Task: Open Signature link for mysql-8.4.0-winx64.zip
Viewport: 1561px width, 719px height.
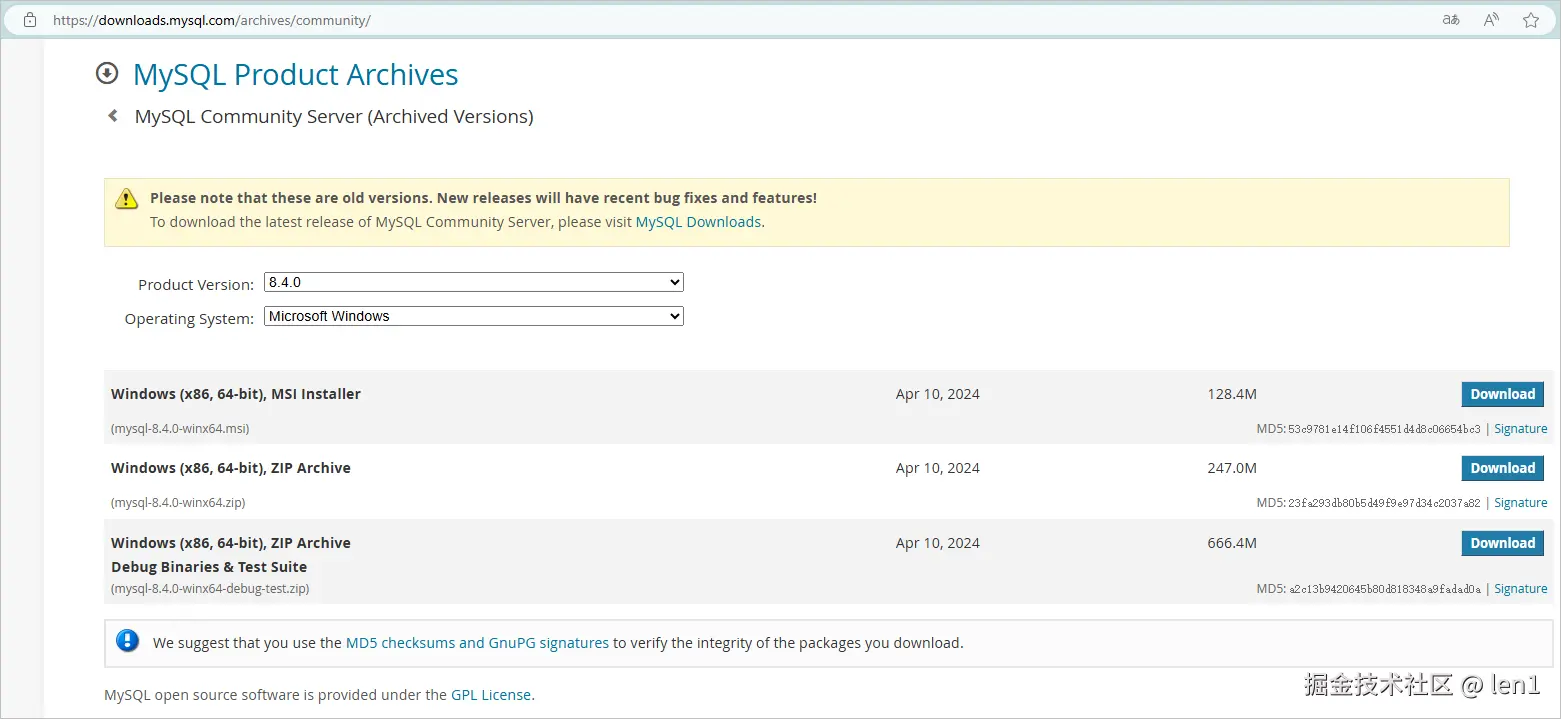Action: (1520, 503)
